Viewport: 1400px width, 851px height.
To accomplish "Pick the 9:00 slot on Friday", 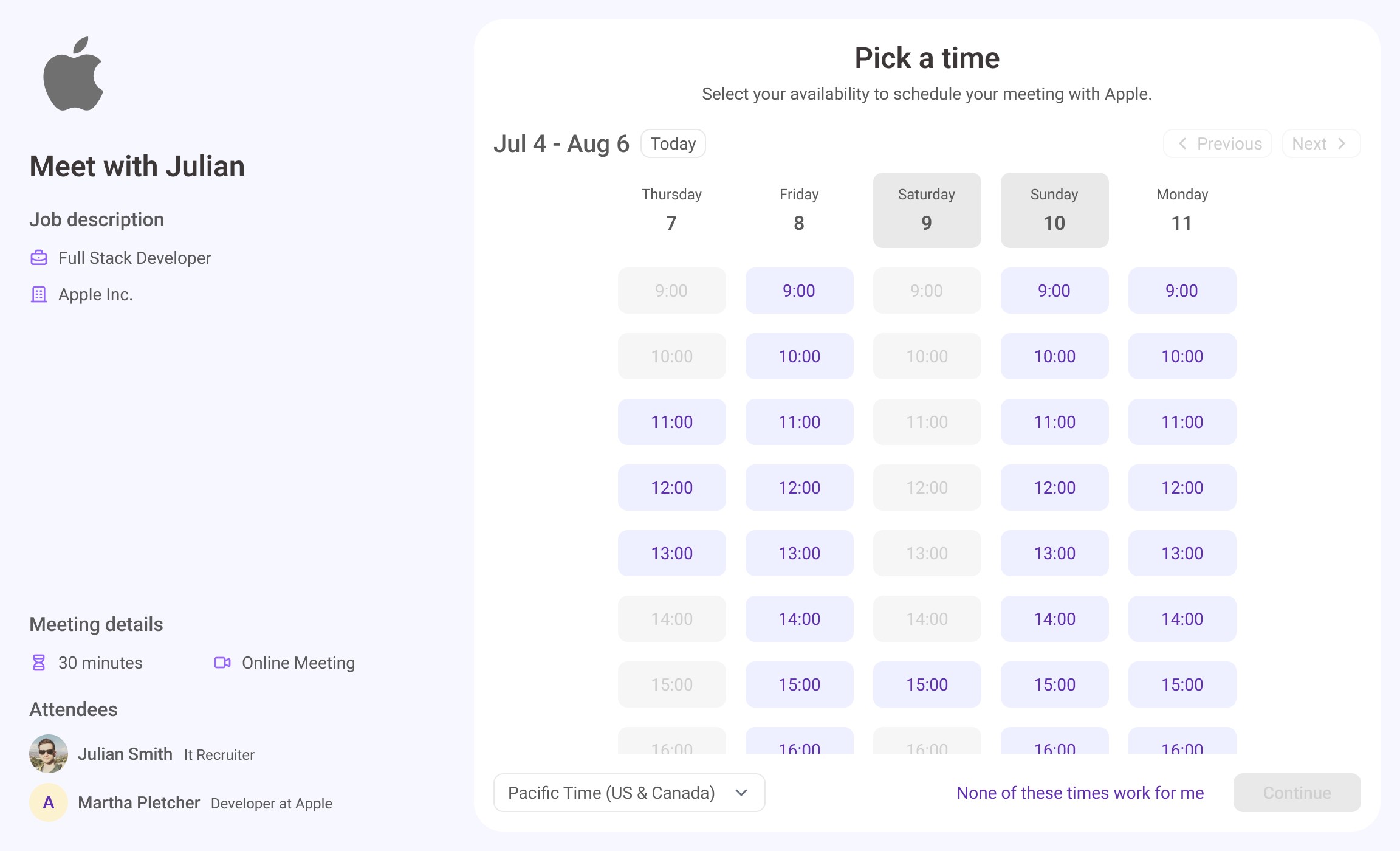I will pyautogui.click(x=799, y=291).
